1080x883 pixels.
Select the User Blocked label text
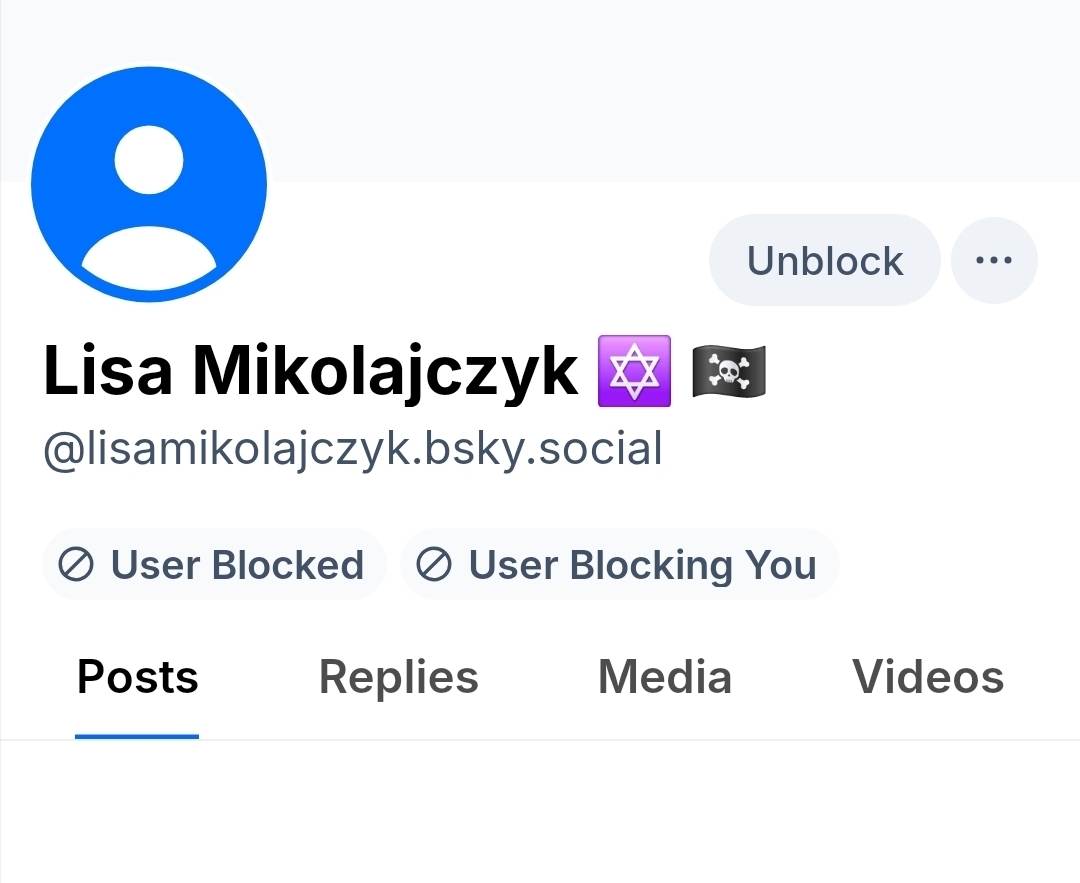[237, 565]
